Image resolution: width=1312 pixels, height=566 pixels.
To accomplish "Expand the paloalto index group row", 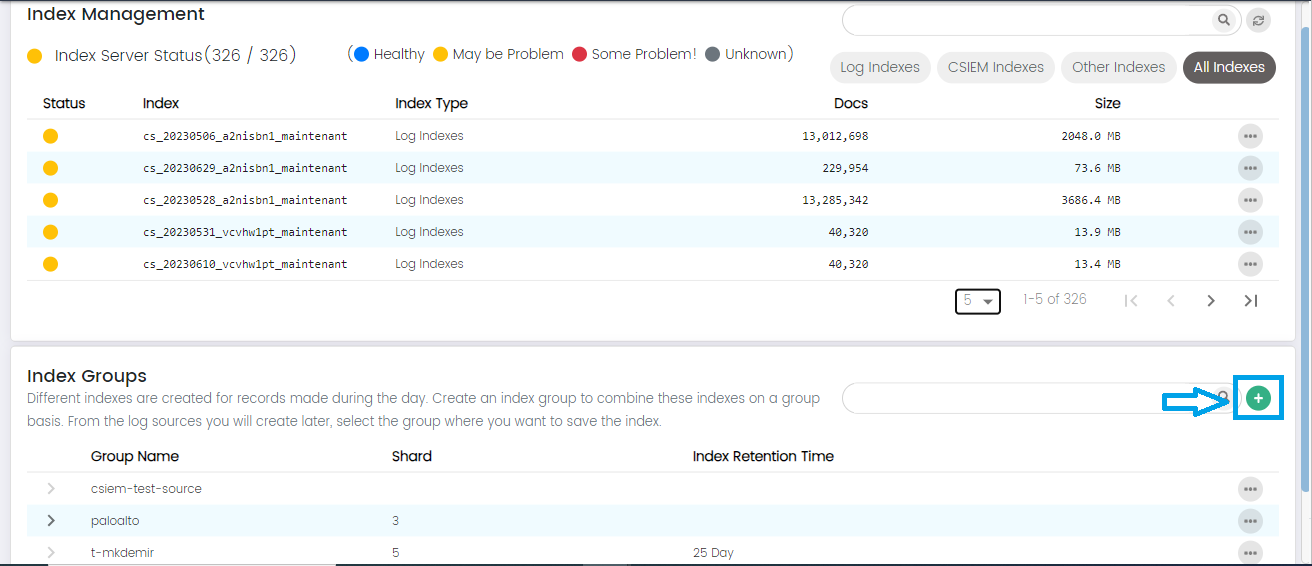I will [x=51, y=521].
